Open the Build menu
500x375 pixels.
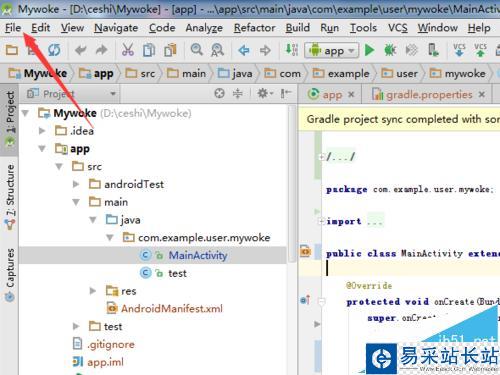click(x=298, y=28)
